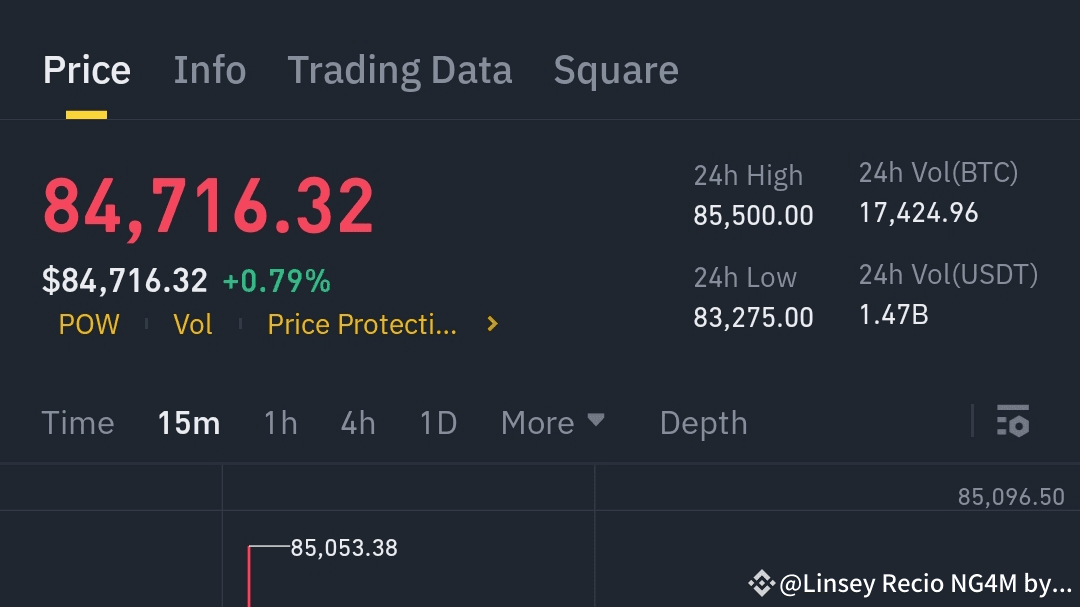1080x607 pixels.
Task: Select the 4h interval
Action: pos(358,423)
